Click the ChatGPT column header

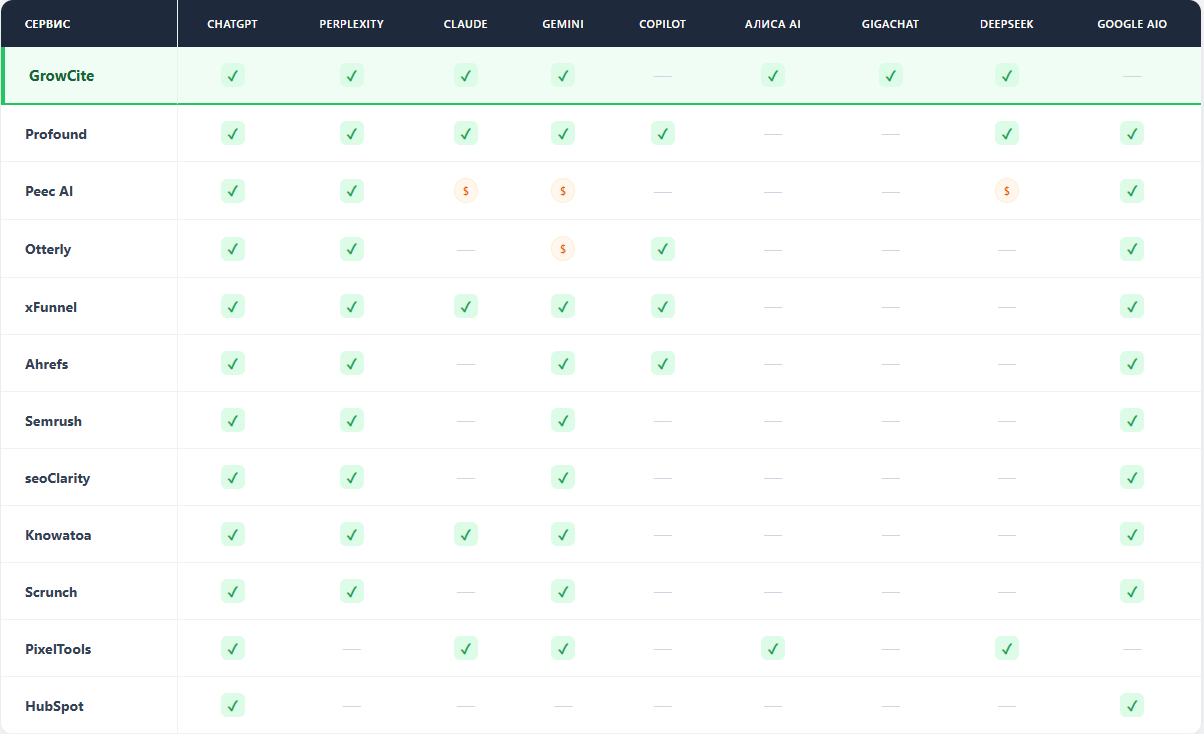tap(233, 24)
